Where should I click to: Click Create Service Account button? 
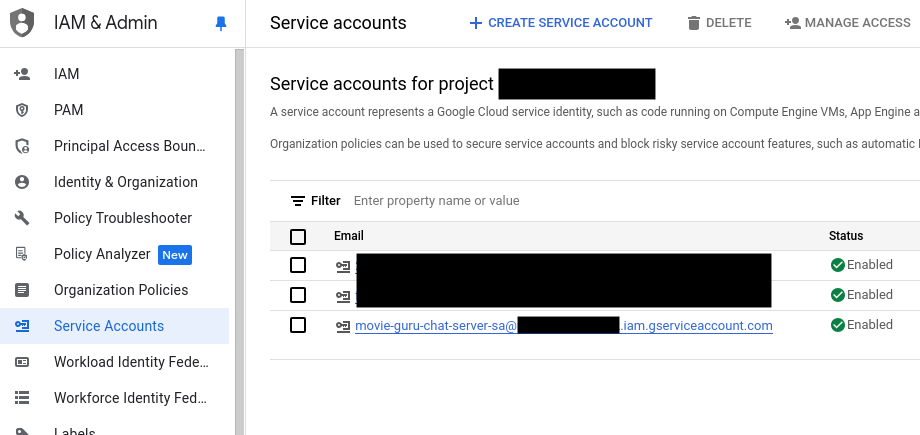[561, 23]
